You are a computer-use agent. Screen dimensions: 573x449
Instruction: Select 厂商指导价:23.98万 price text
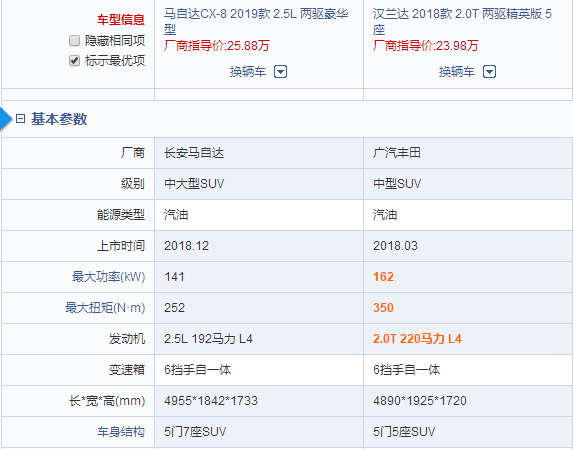(425, 46)
